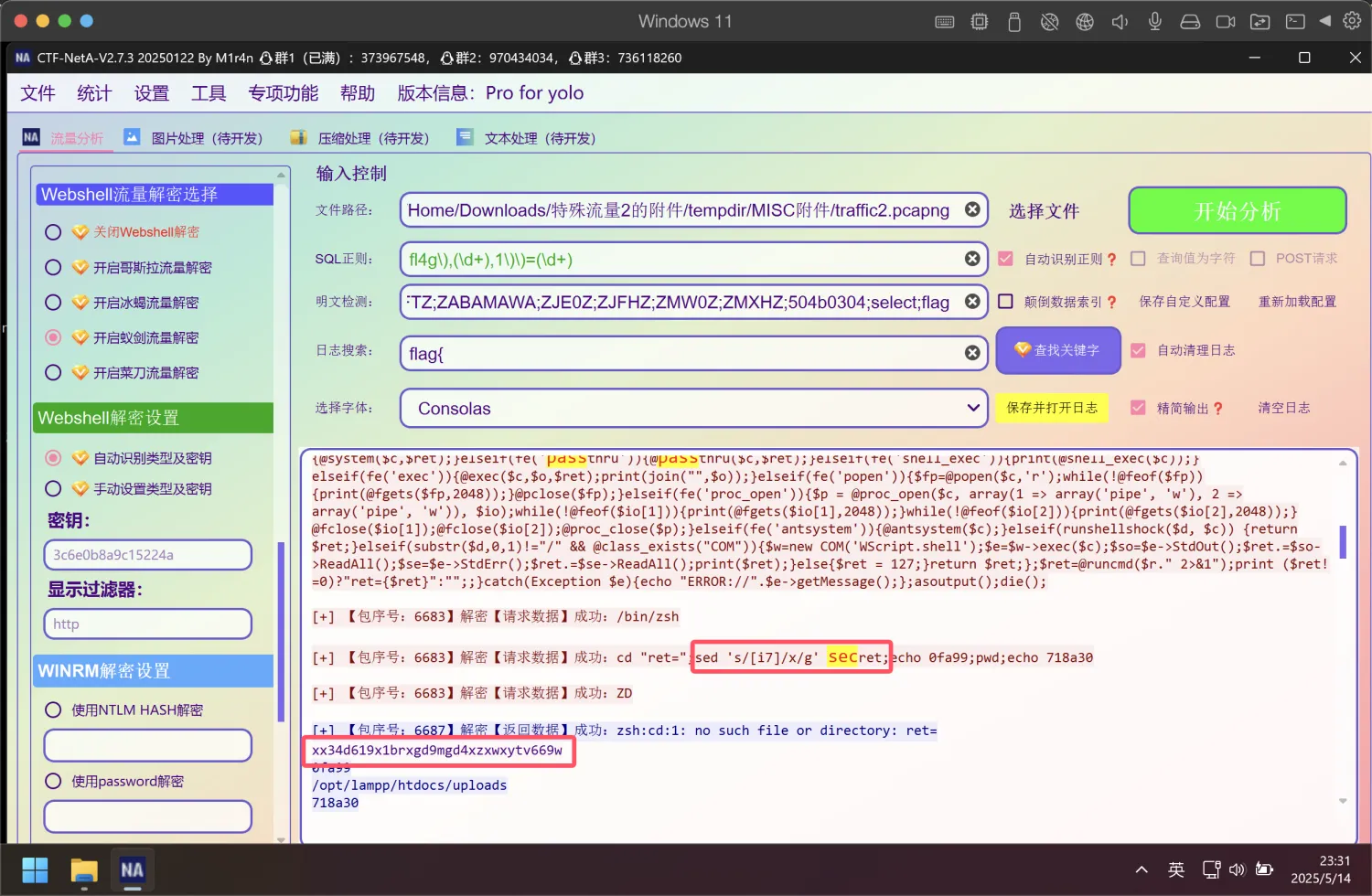Screen dimensions: 1372x896
Task: Click the 密钥 input field
Action: pyautogui.click(x=147, y=555)
